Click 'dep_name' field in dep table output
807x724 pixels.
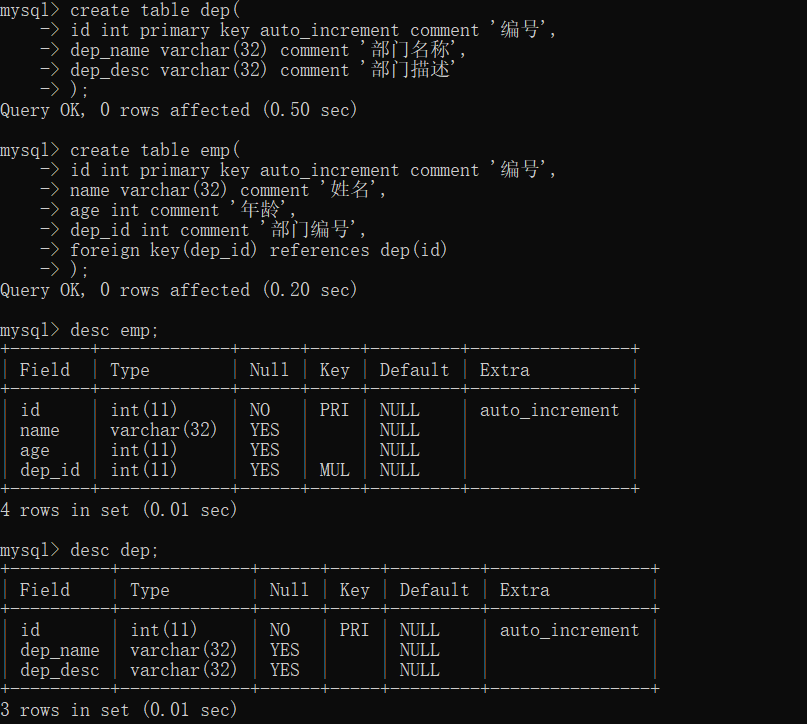pos(59,650)
